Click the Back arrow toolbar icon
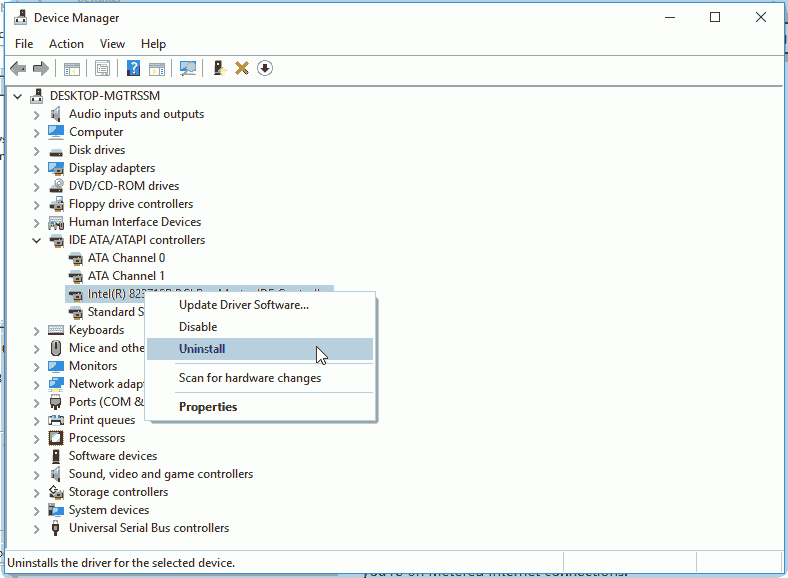 [18, 68]
